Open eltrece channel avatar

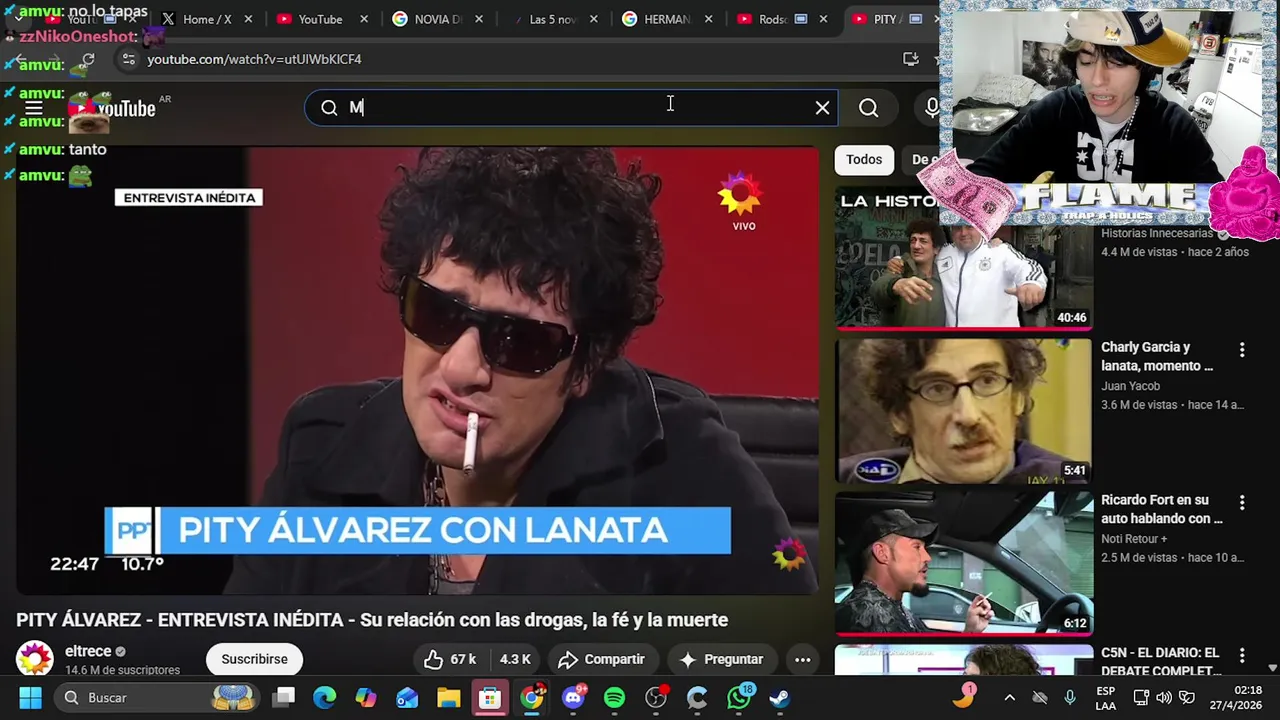point(34,659)
